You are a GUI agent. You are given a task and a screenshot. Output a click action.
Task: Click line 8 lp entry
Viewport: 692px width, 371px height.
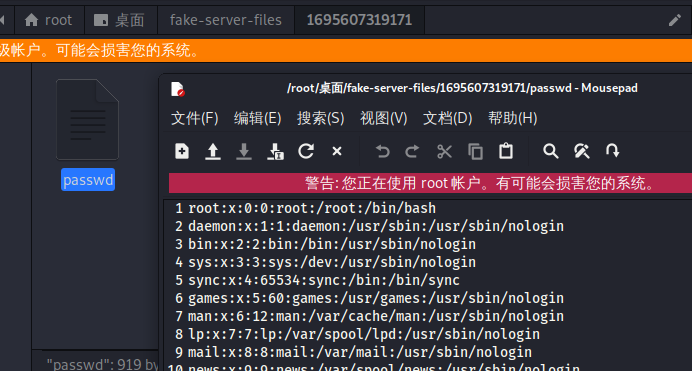tap(364, 334)
